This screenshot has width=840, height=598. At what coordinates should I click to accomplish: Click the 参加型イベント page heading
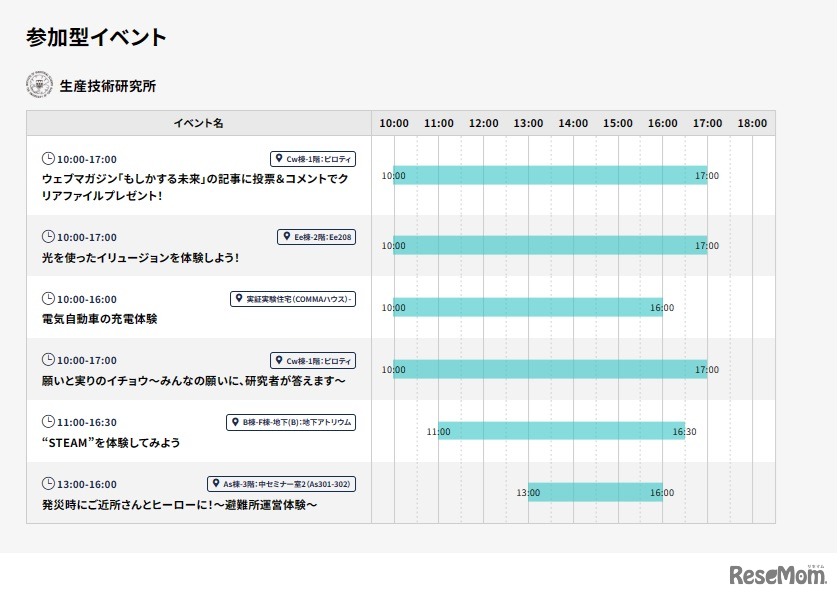96,37
